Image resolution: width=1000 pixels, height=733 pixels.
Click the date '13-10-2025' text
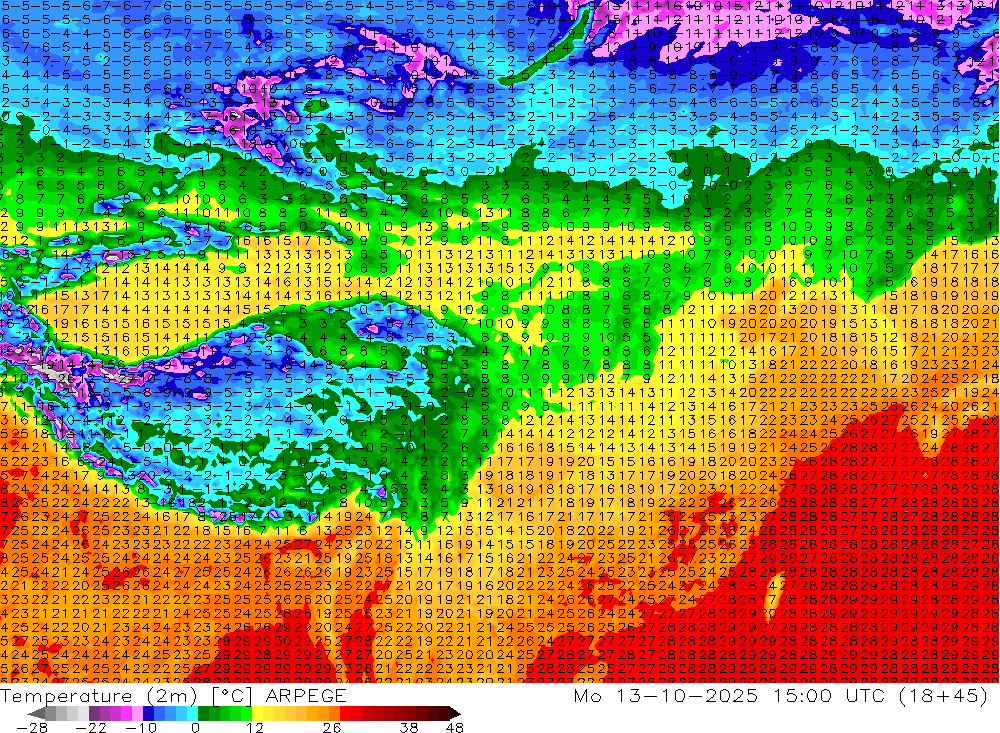pyautogui.click(x=688, y=695)
